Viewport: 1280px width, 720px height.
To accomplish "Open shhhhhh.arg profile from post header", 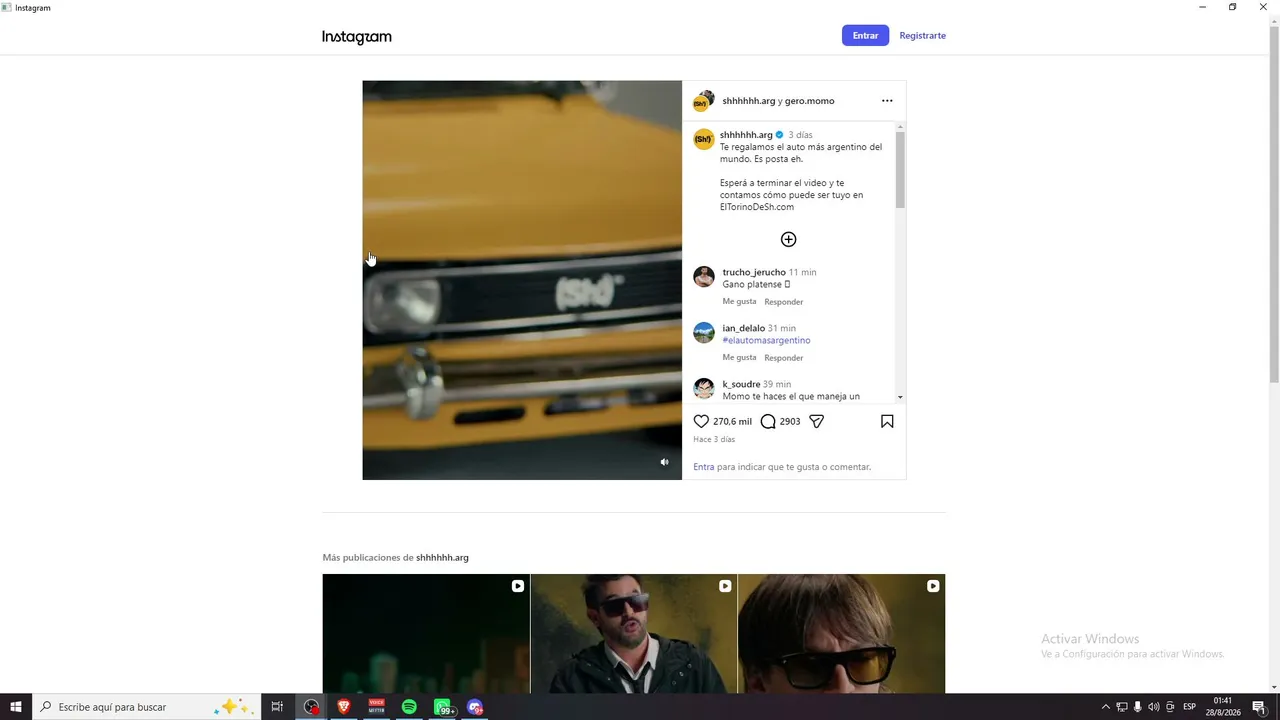I will pos(749,101).
